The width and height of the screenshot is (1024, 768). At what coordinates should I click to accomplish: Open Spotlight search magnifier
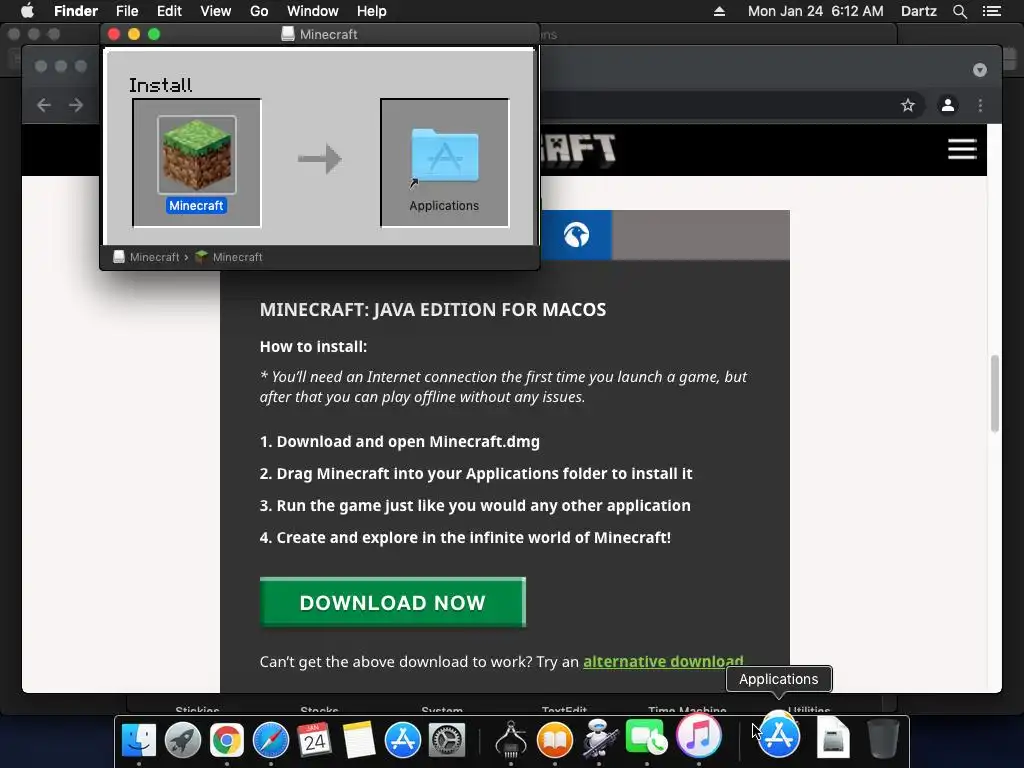[959, 11]
